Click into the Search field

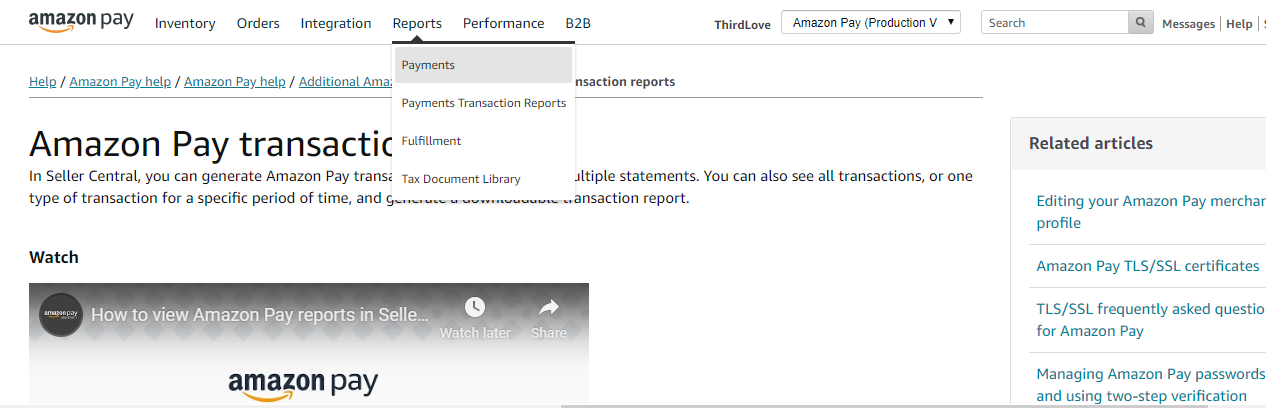click(1054, 23)
